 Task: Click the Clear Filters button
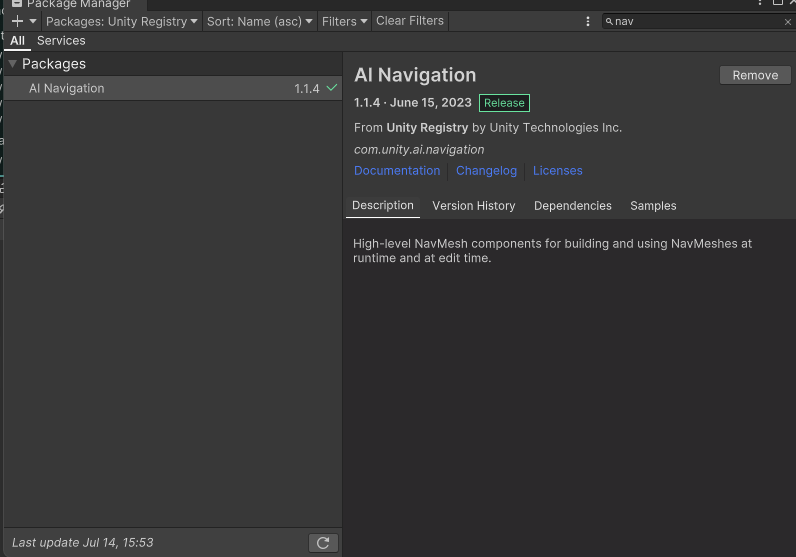[x=410, y=21]
